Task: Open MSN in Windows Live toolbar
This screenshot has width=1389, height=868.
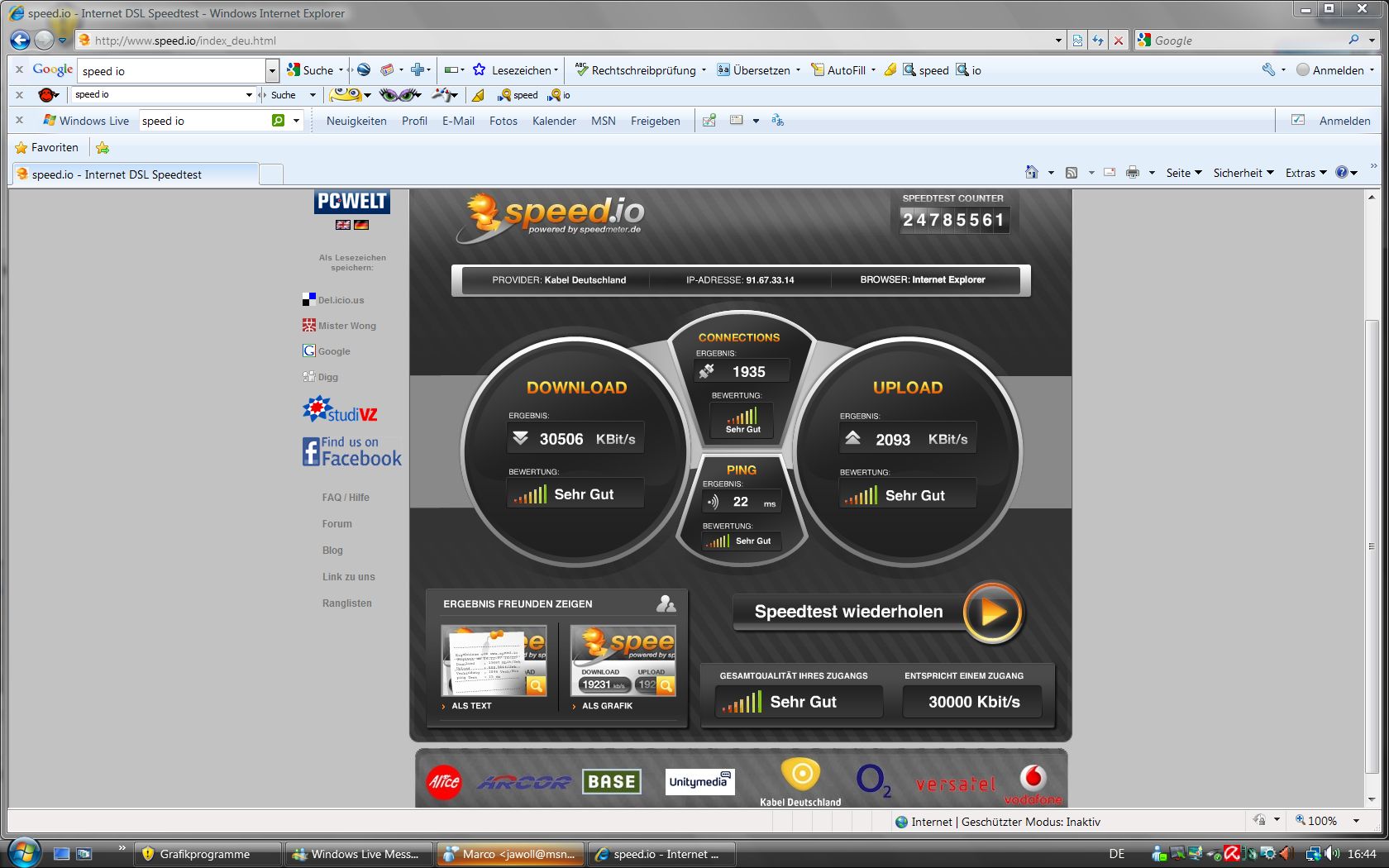Action: 603,121
